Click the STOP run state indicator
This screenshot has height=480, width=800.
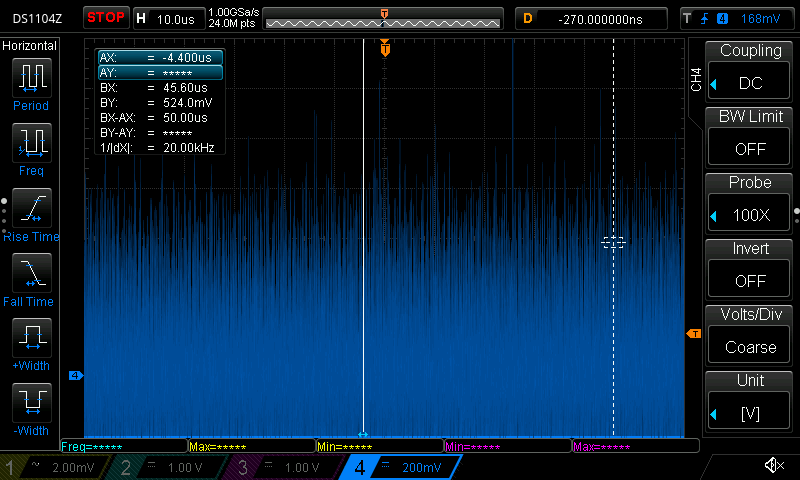coord(106,18)
